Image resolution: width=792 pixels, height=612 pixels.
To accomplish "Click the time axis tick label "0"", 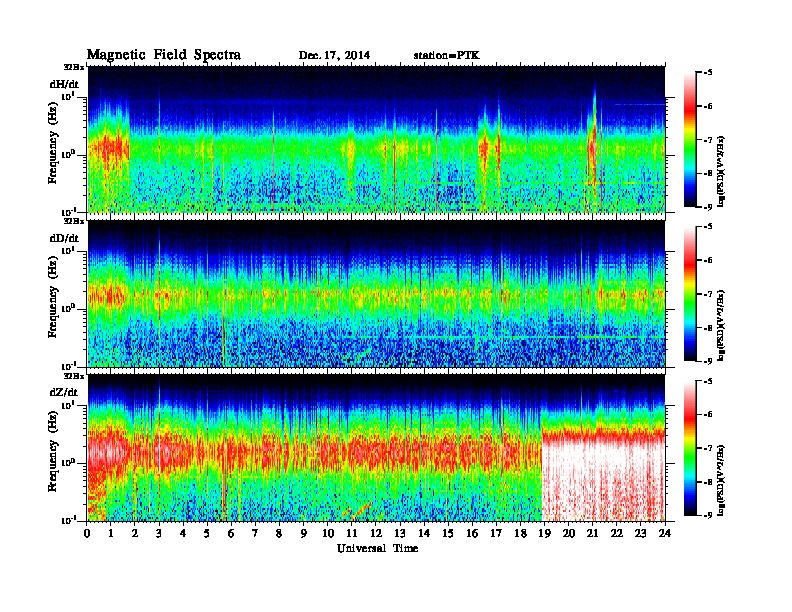I will [87, 534].
